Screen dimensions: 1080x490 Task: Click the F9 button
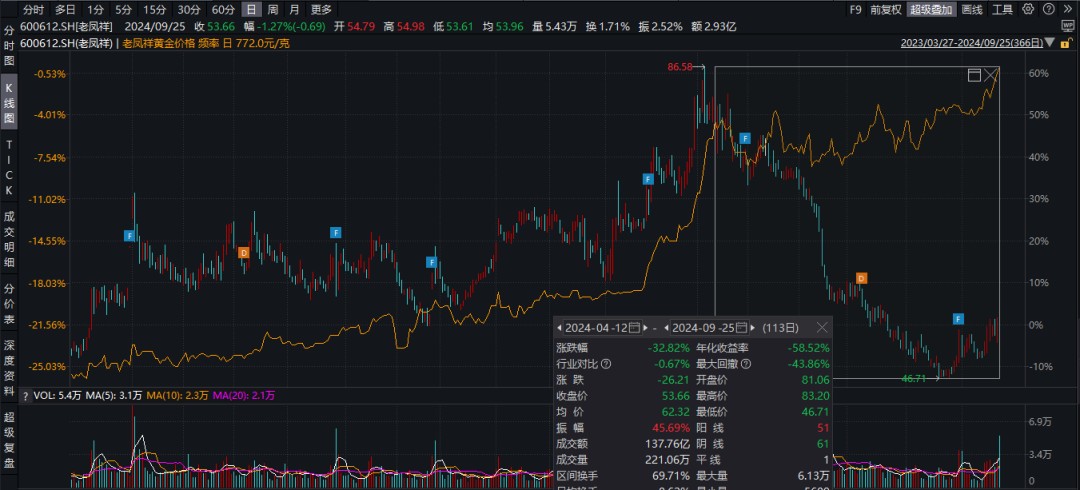point(855,9)
